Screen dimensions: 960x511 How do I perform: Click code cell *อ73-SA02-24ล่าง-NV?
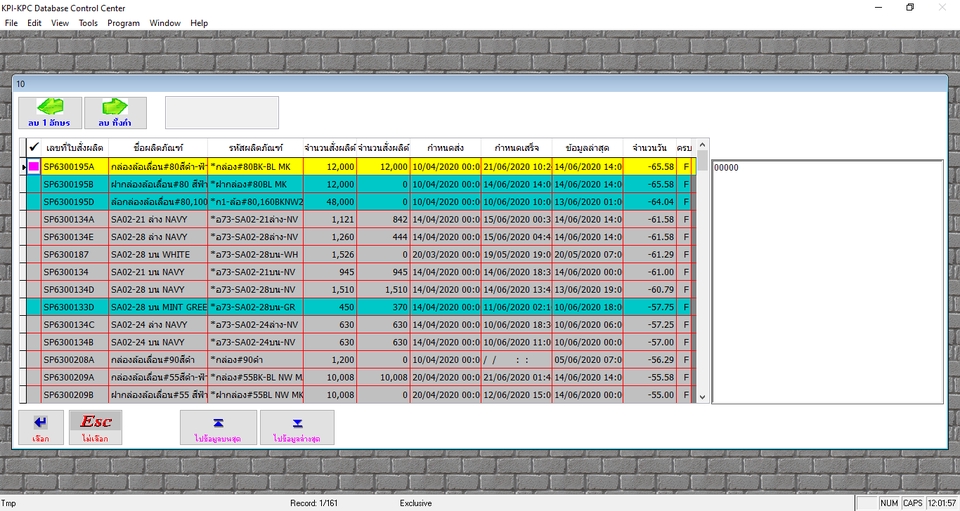(x=255, y=324)
